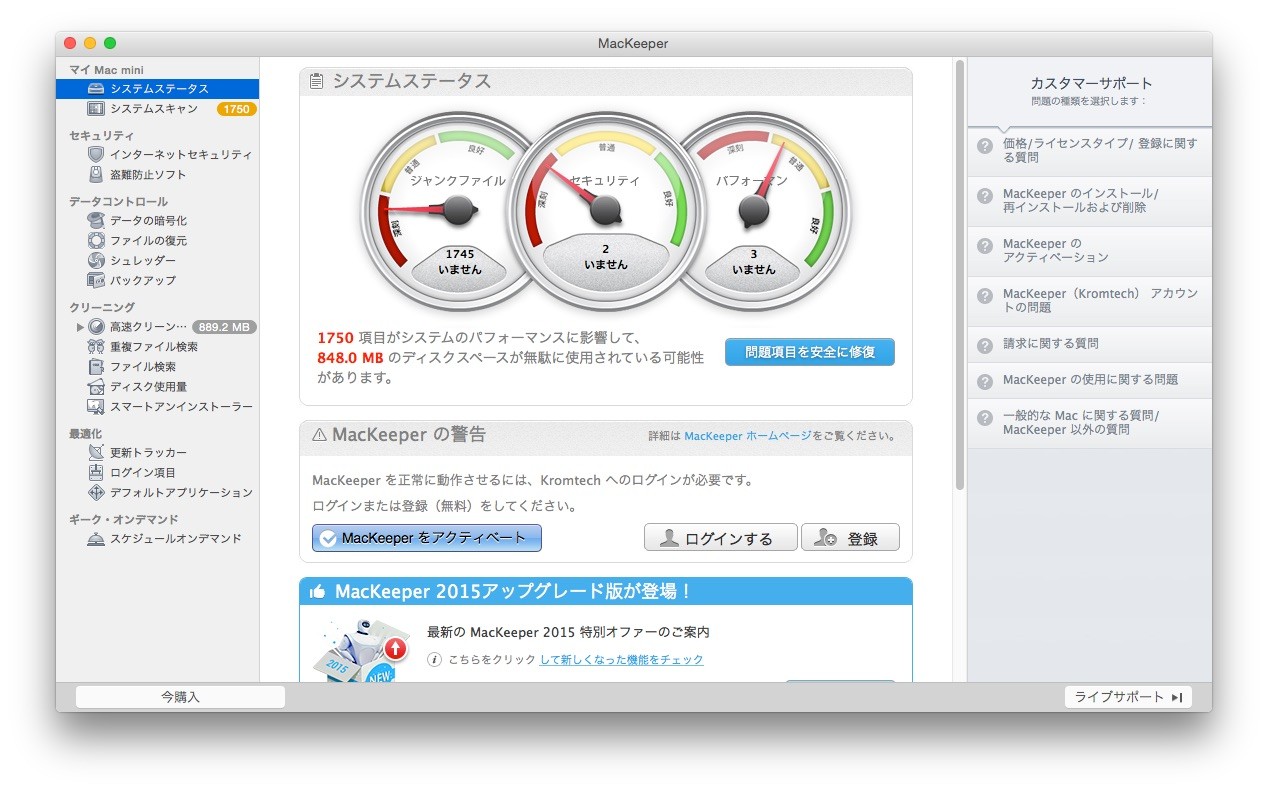Select バックアップ in sidebar

[157, 281]
